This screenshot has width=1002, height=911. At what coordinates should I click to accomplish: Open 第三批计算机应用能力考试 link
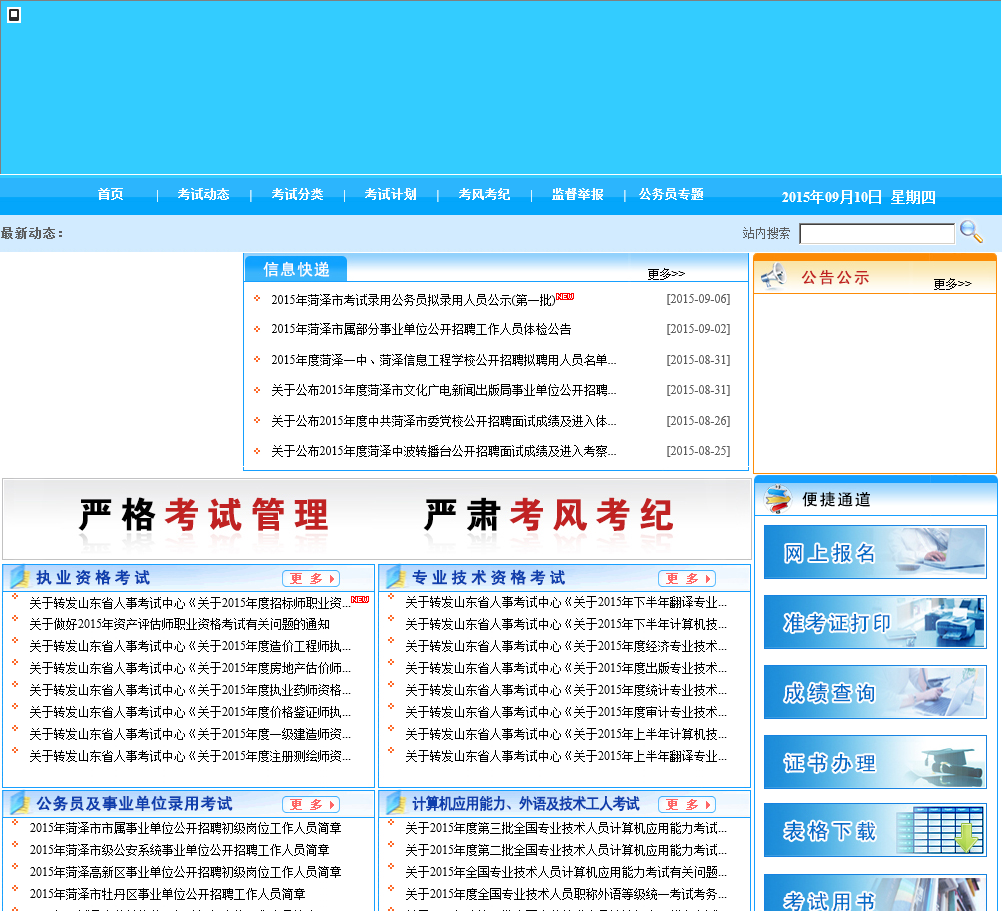pyautogui.click(x=566, y=828)
